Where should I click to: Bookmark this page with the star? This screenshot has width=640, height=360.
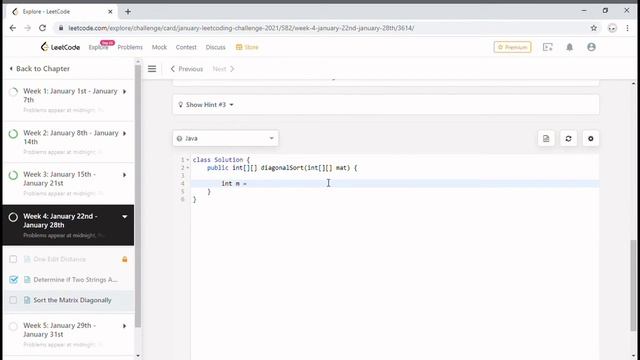pos(594,28)
